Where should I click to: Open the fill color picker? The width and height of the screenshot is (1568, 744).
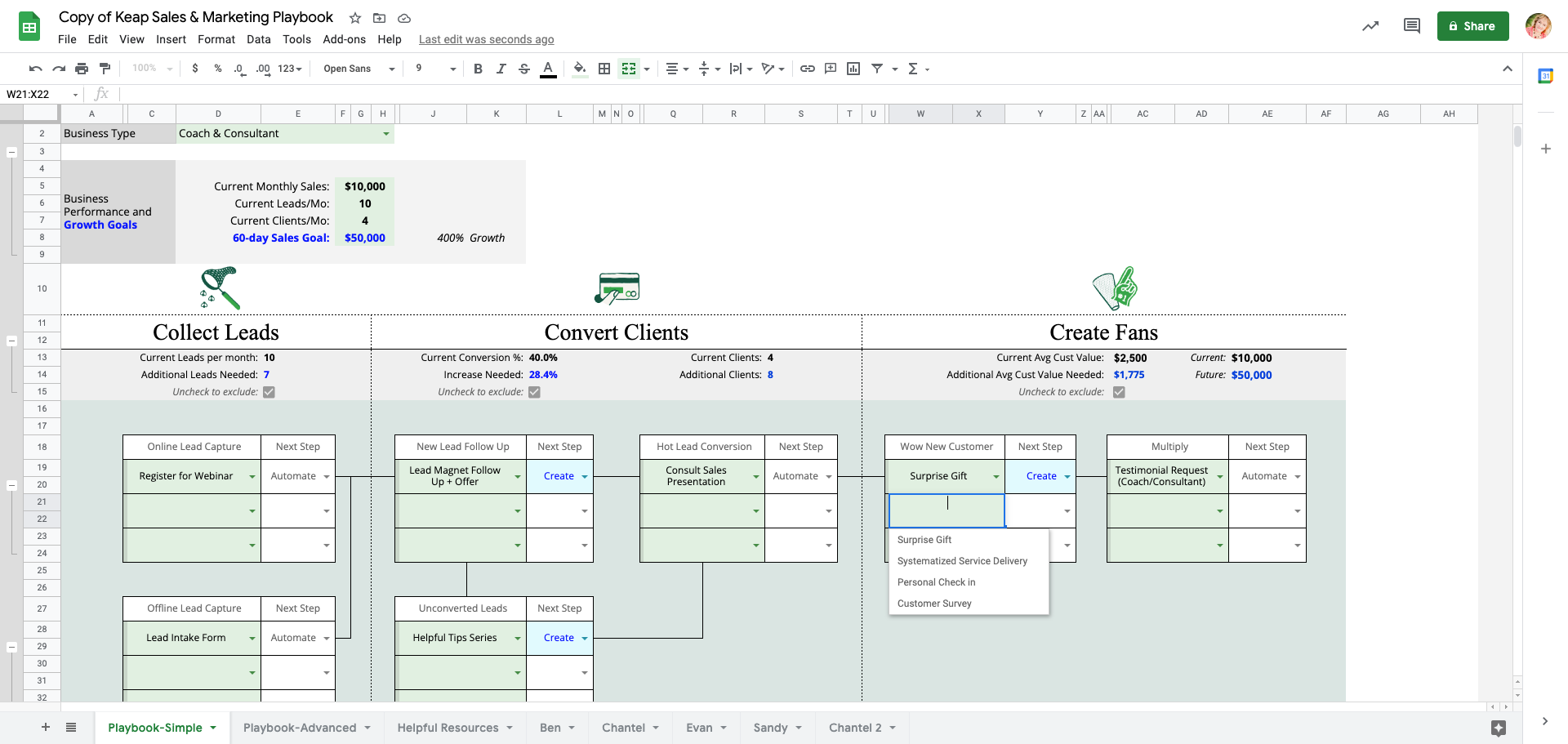pos(580,69)
